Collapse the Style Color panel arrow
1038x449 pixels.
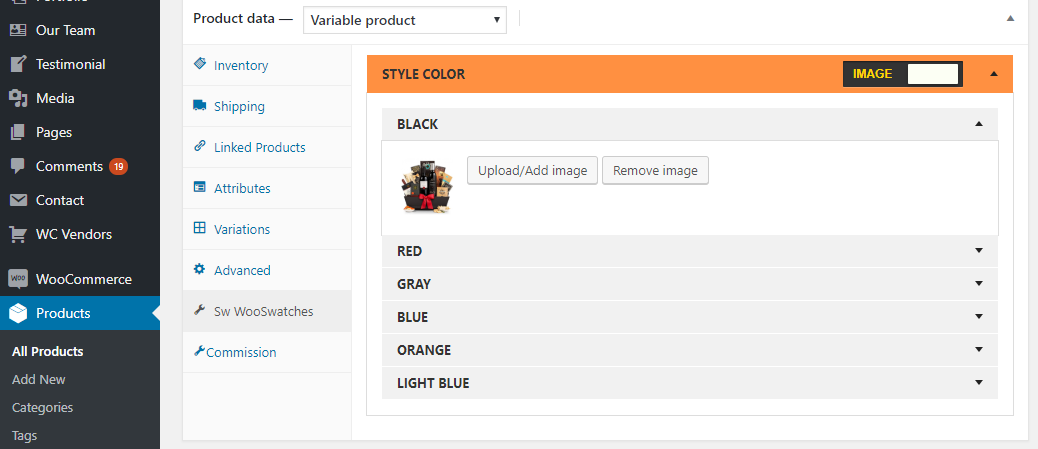click(x=994, y=74)
